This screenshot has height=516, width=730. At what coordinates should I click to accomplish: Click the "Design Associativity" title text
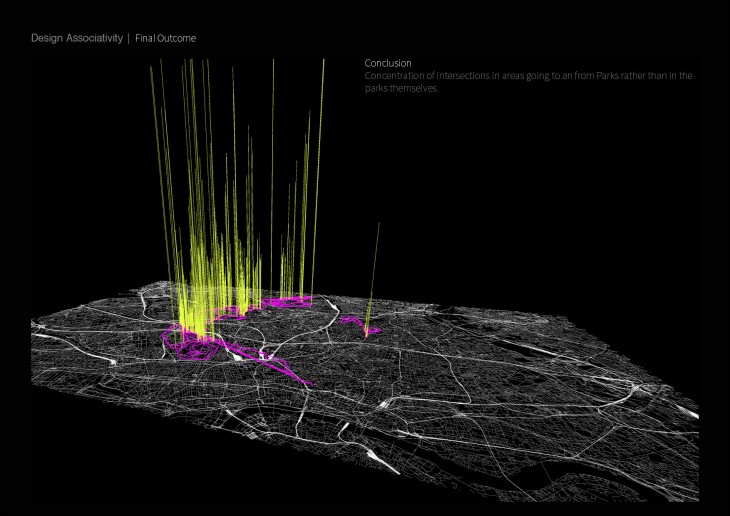pos(76,38)
